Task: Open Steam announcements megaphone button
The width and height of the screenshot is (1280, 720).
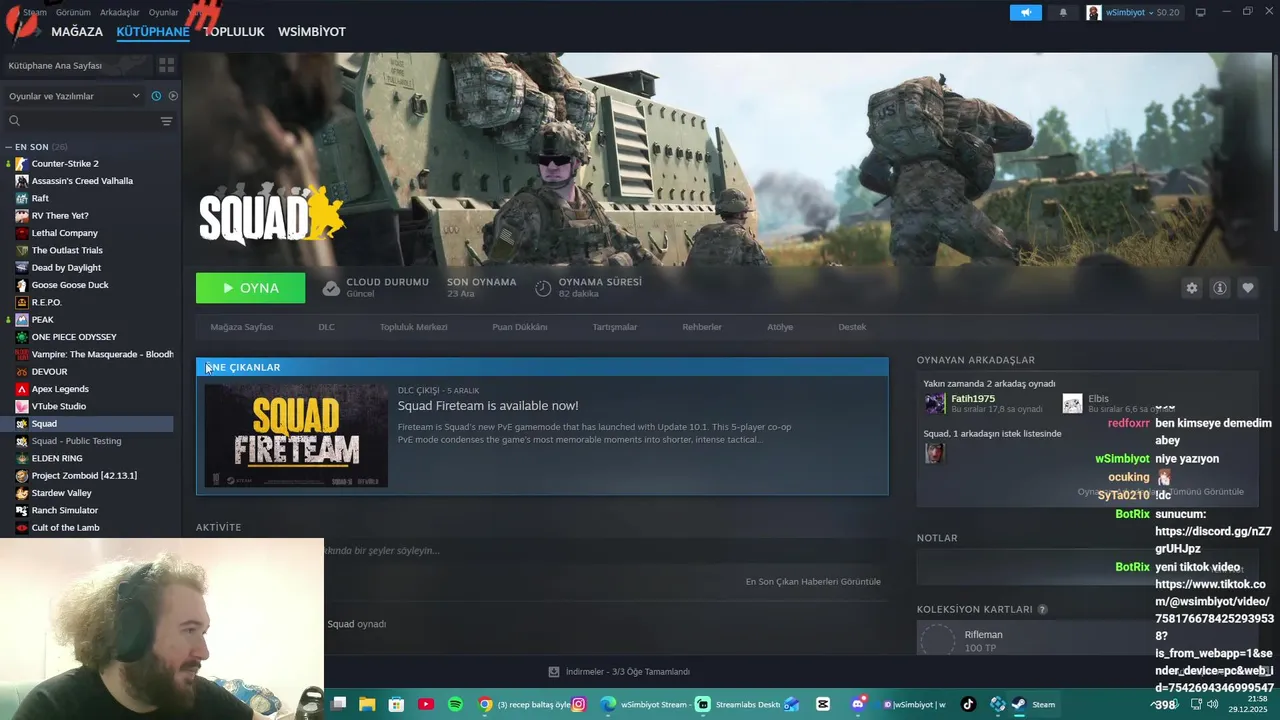Action: [x=1025, y=12]
